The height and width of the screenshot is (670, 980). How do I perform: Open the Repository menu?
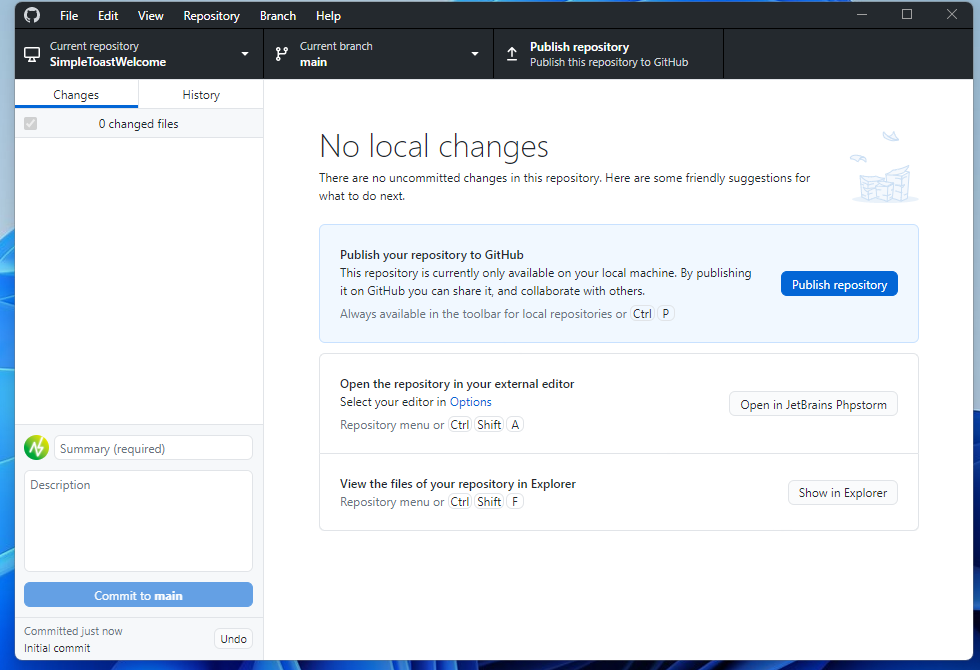[x=211, y=15]
